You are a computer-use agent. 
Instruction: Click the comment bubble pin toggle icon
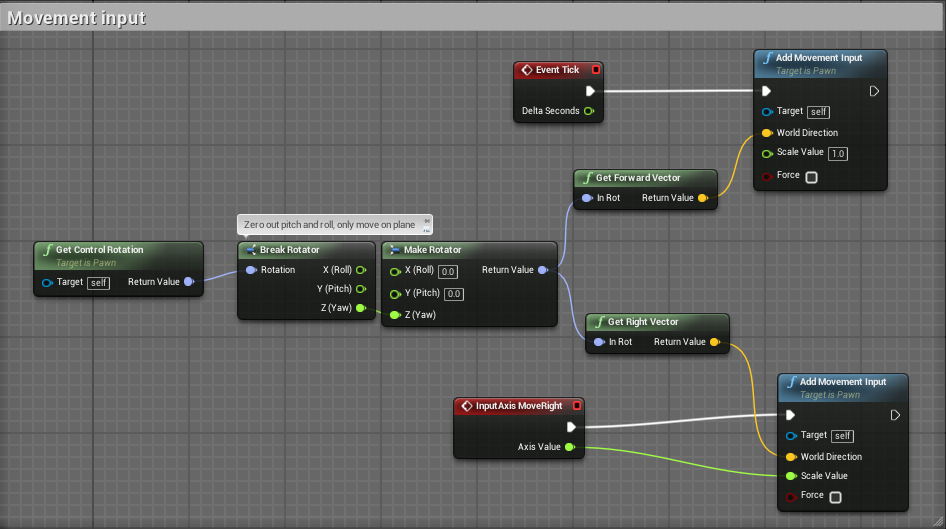click(x=427, y=221)
